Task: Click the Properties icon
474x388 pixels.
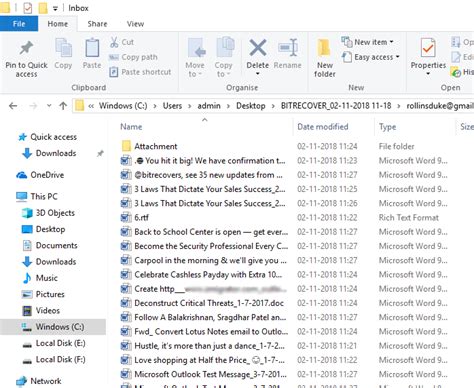Action: [x=428, y=48]
